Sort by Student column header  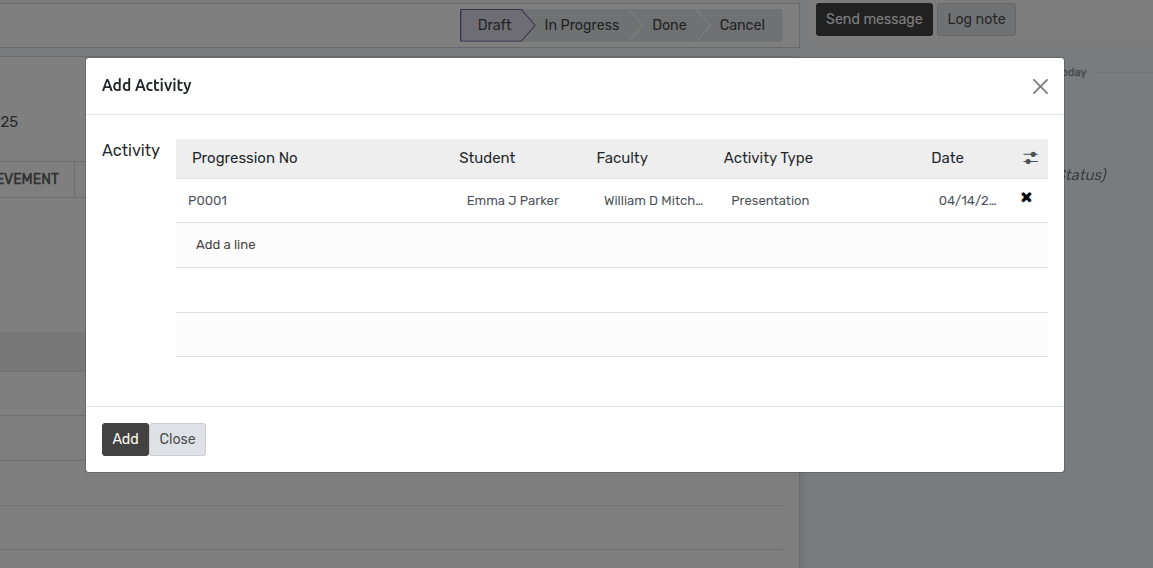(487, 158)
